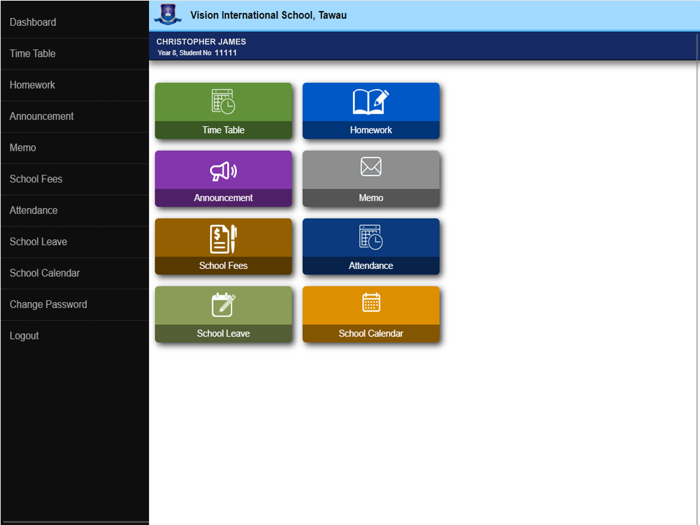This screenshot has width=700, height=525.
Task: Click the Memo tile label
Action: (x=371, y=198)
